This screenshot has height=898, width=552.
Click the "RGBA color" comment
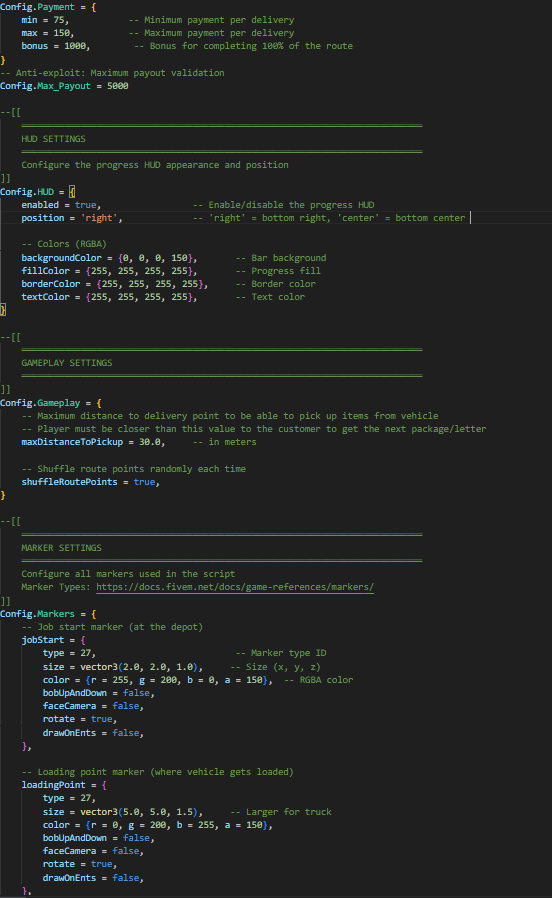tap(318, 680)
